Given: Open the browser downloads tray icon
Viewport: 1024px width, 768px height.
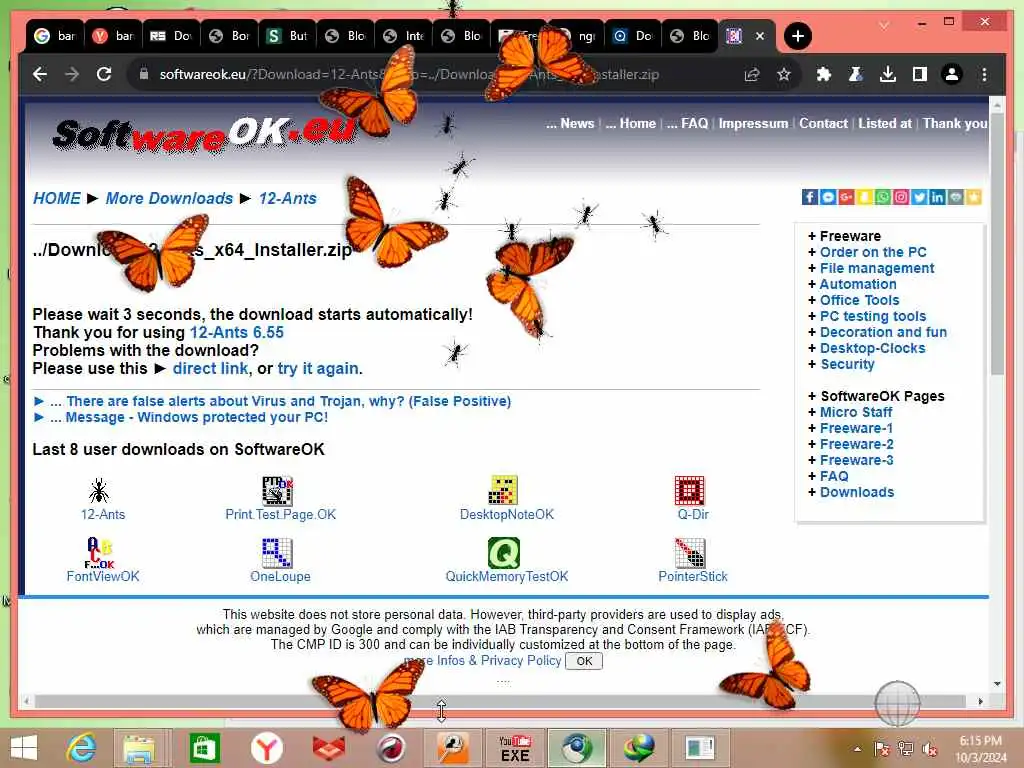Looking at the screenshot, I should click(x=888, y=74).
